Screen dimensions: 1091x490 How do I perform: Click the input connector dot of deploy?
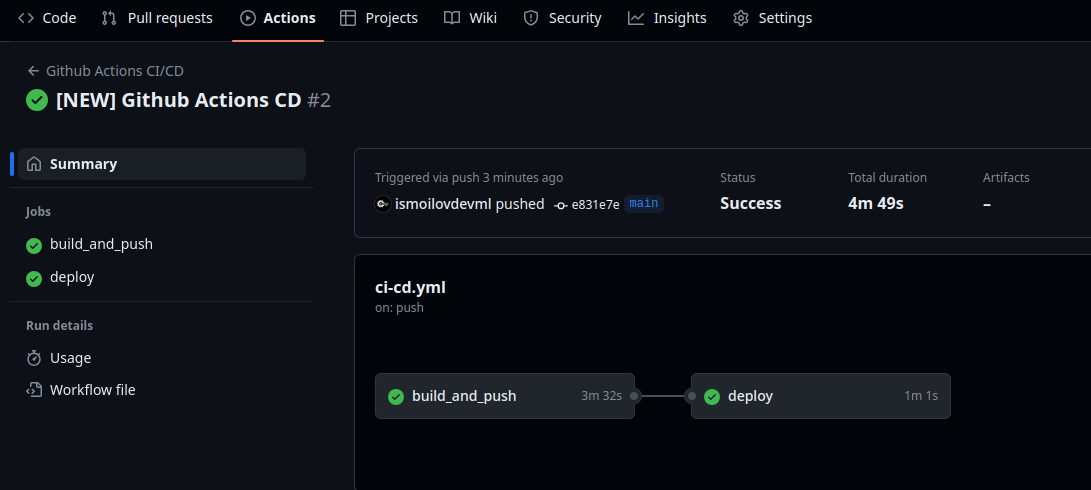(x=692, y=396)
